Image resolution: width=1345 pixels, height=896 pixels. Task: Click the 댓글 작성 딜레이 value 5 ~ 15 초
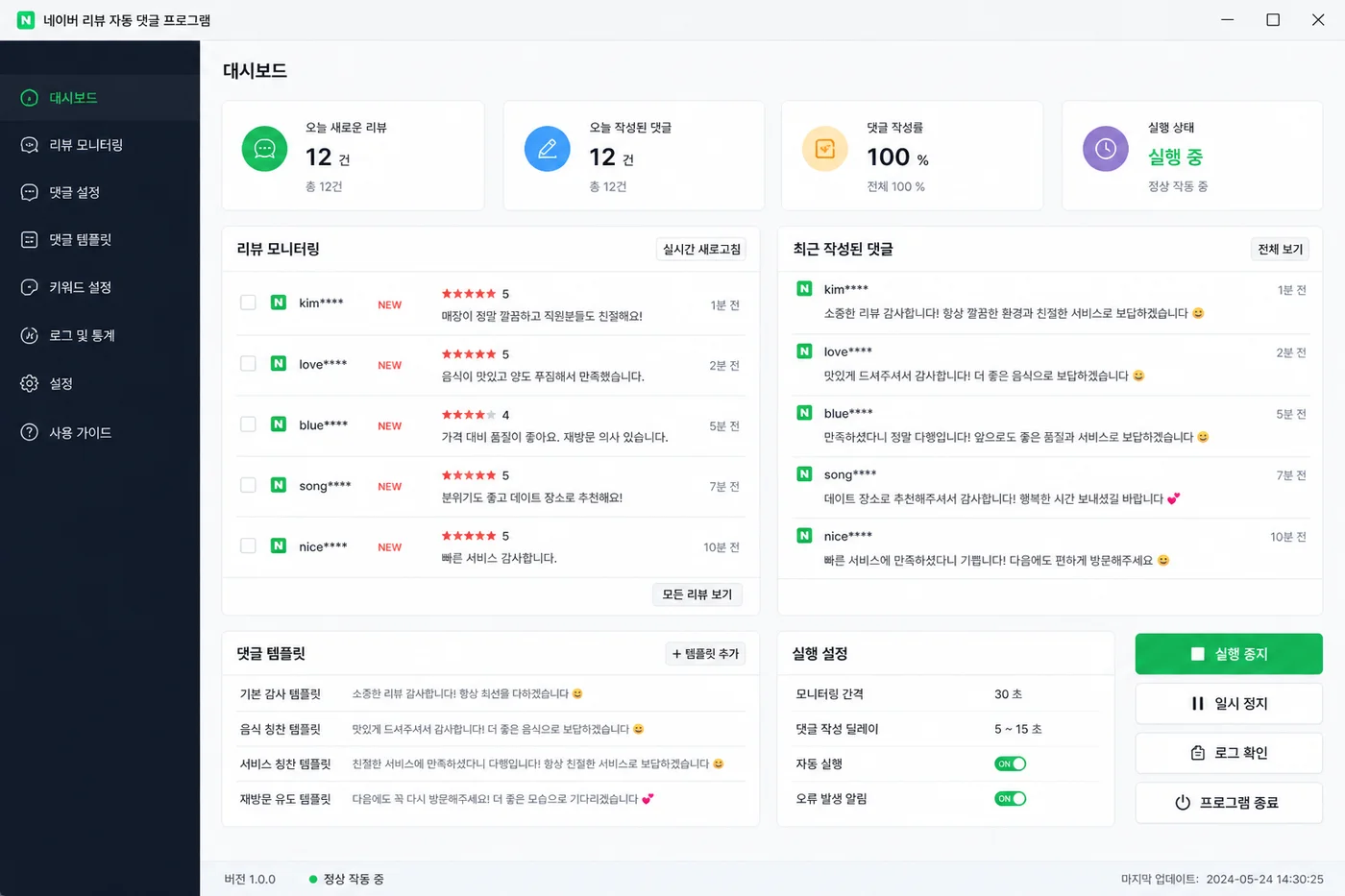pos(1017,729)
